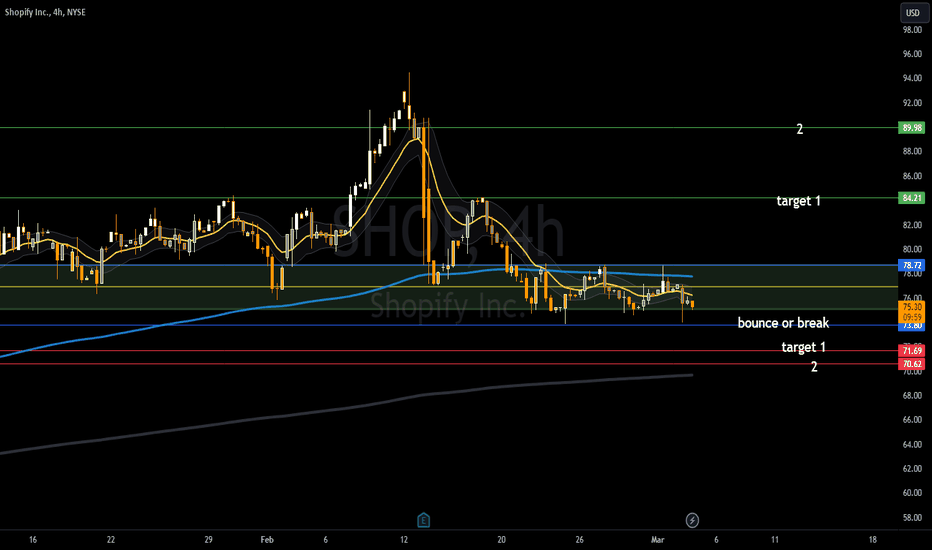Click the 73.80 blue price label
Screen dimensions: 932x550
[x=912, y=326]
